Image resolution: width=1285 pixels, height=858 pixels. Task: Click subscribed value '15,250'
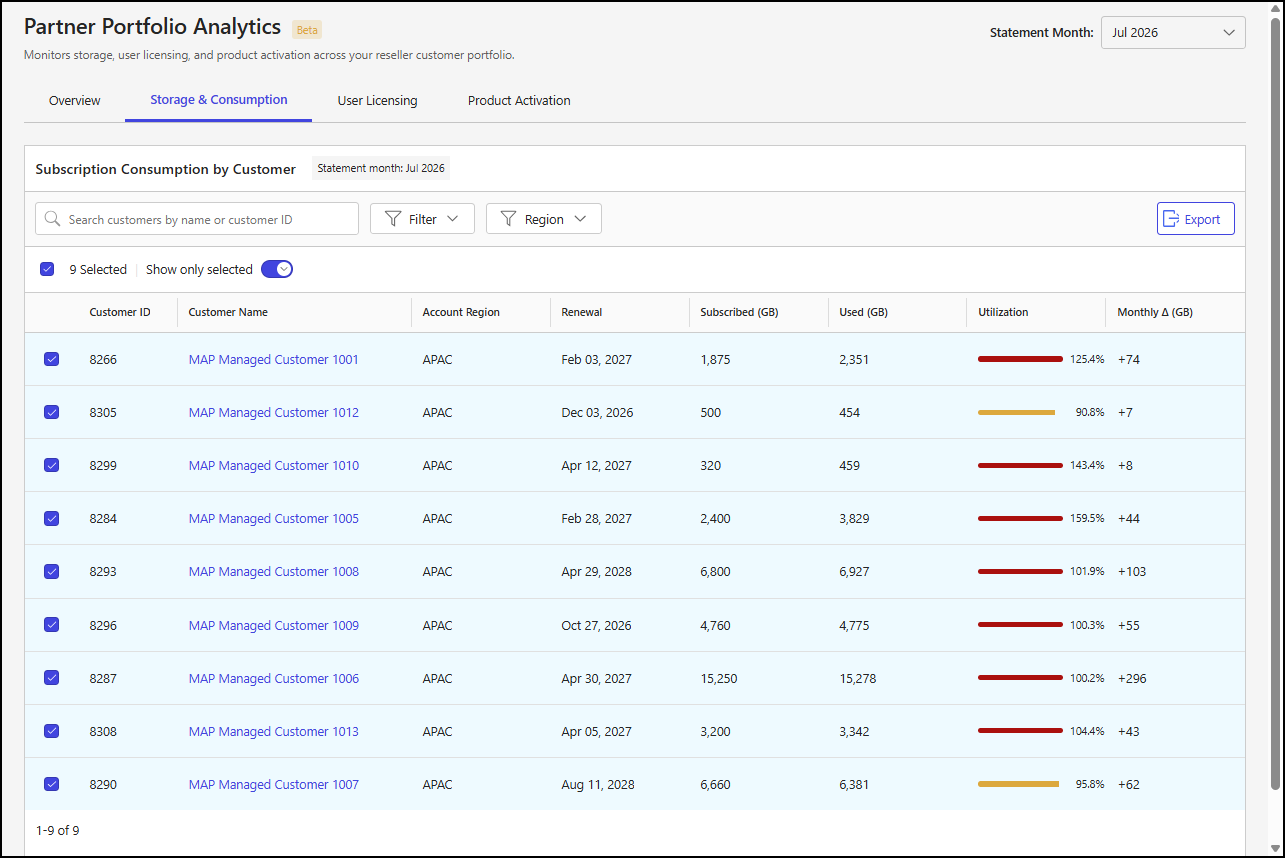pyautogui.click(x=719, y=678)
